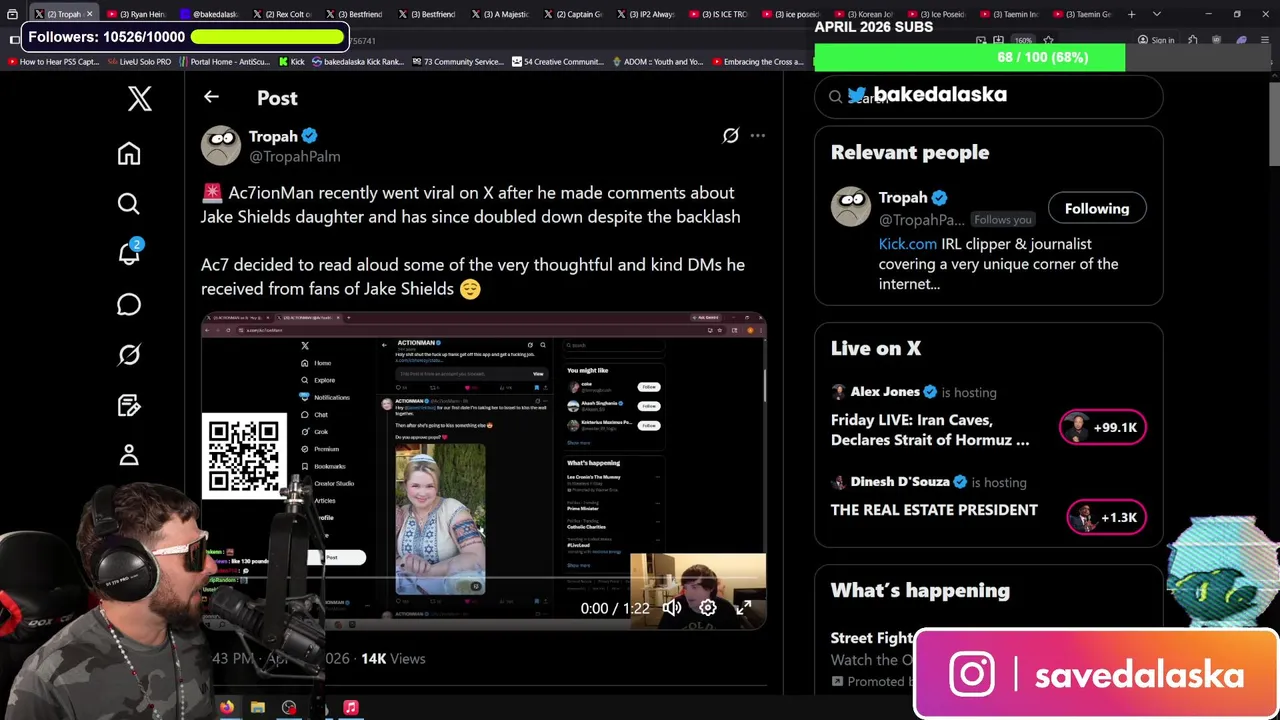Open the X logo home link

[x=140, y=98]
